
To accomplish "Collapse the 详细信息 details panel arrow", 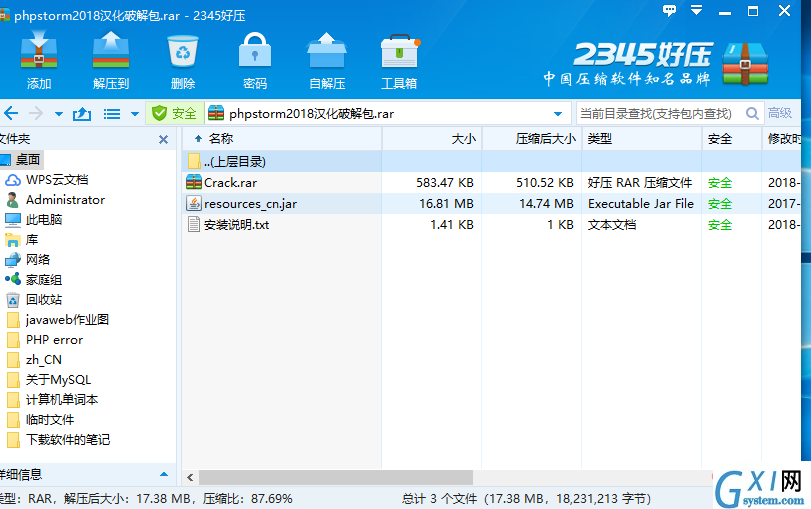I will point(164,474).
